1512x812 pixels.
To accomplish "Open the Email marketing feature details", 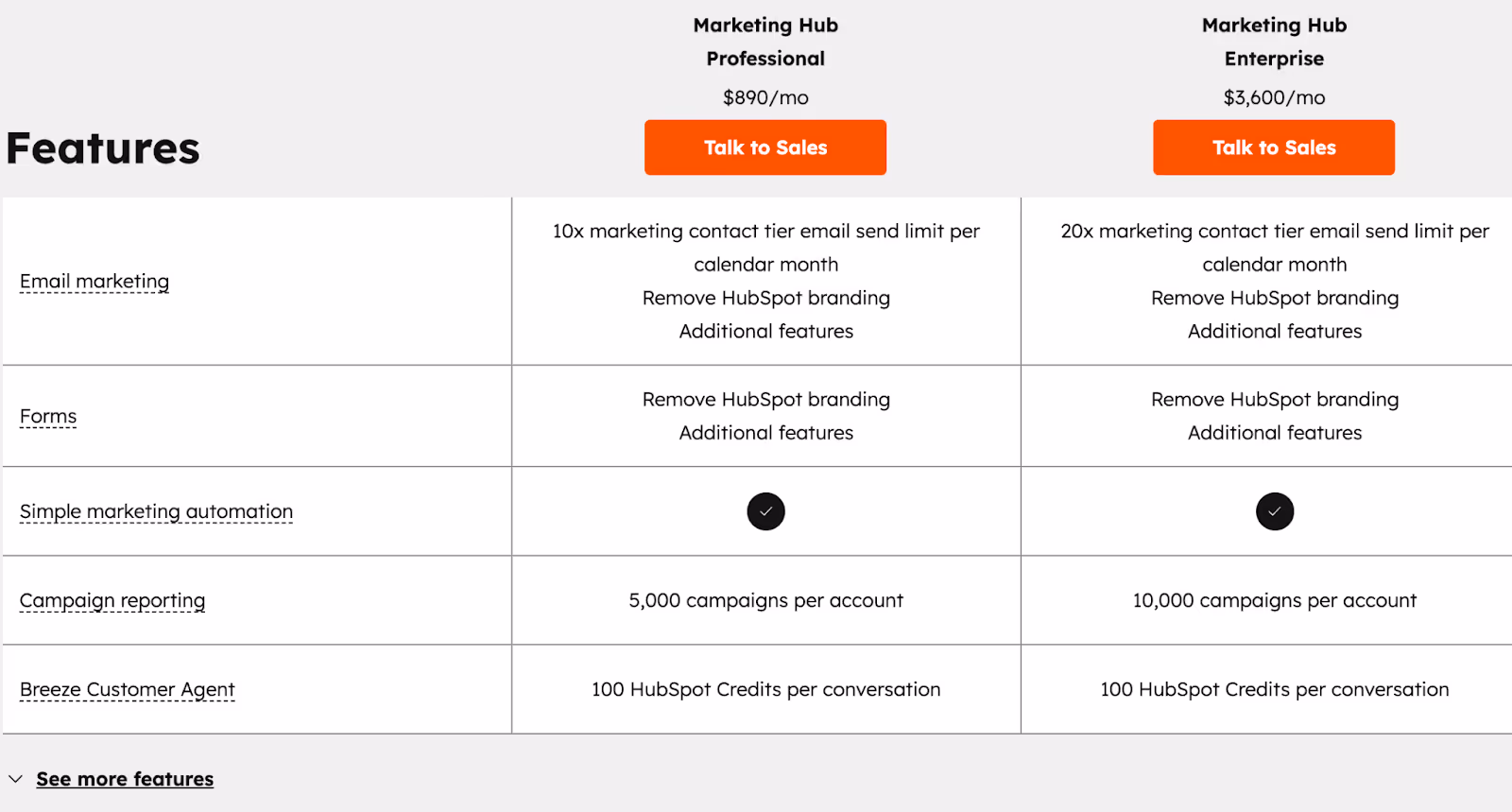I will point(94,281).
